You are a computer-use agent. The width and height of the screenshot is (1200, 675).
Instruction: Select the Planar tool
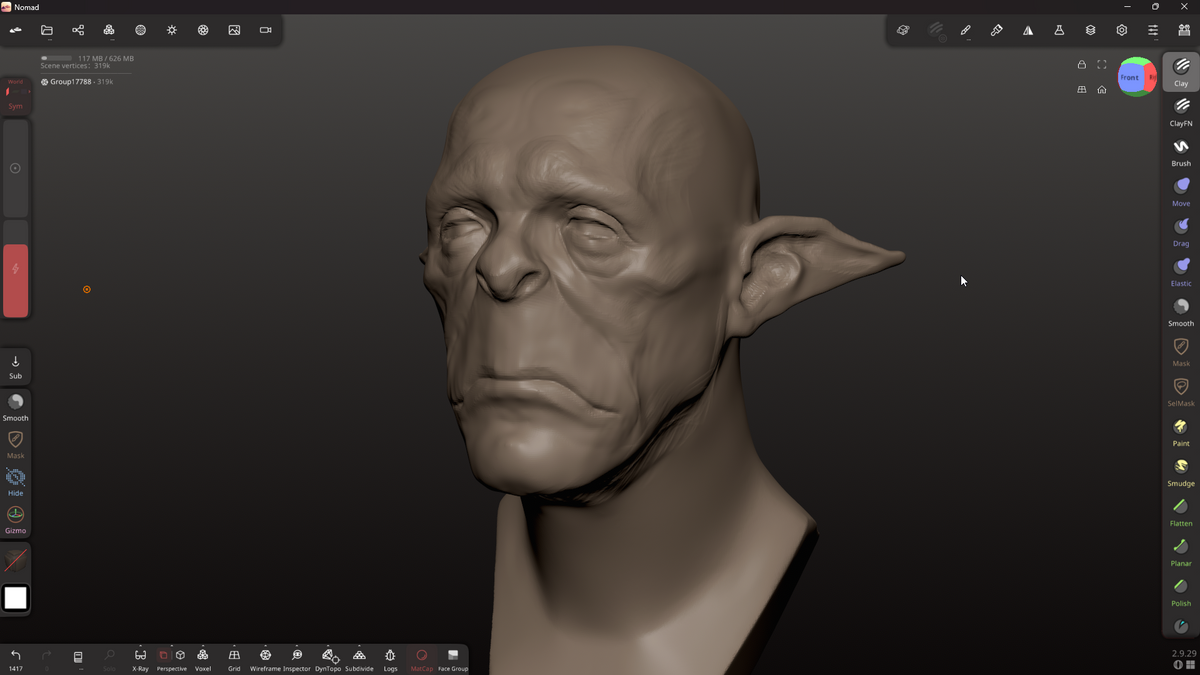pyautogui.click(x=1181, y=552)
